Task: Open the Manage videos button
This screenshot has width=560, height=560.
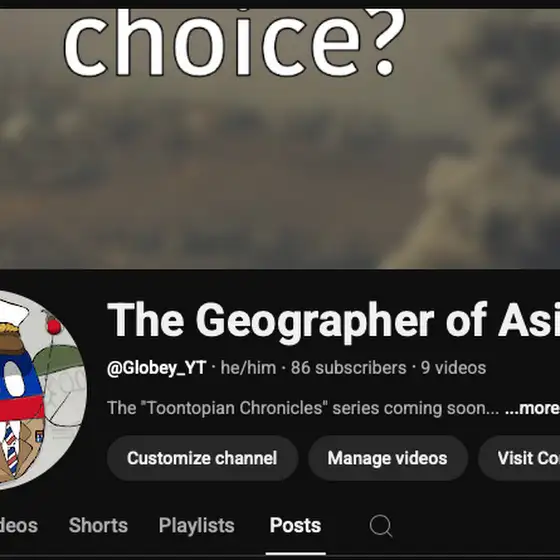Action: [388, 458]
